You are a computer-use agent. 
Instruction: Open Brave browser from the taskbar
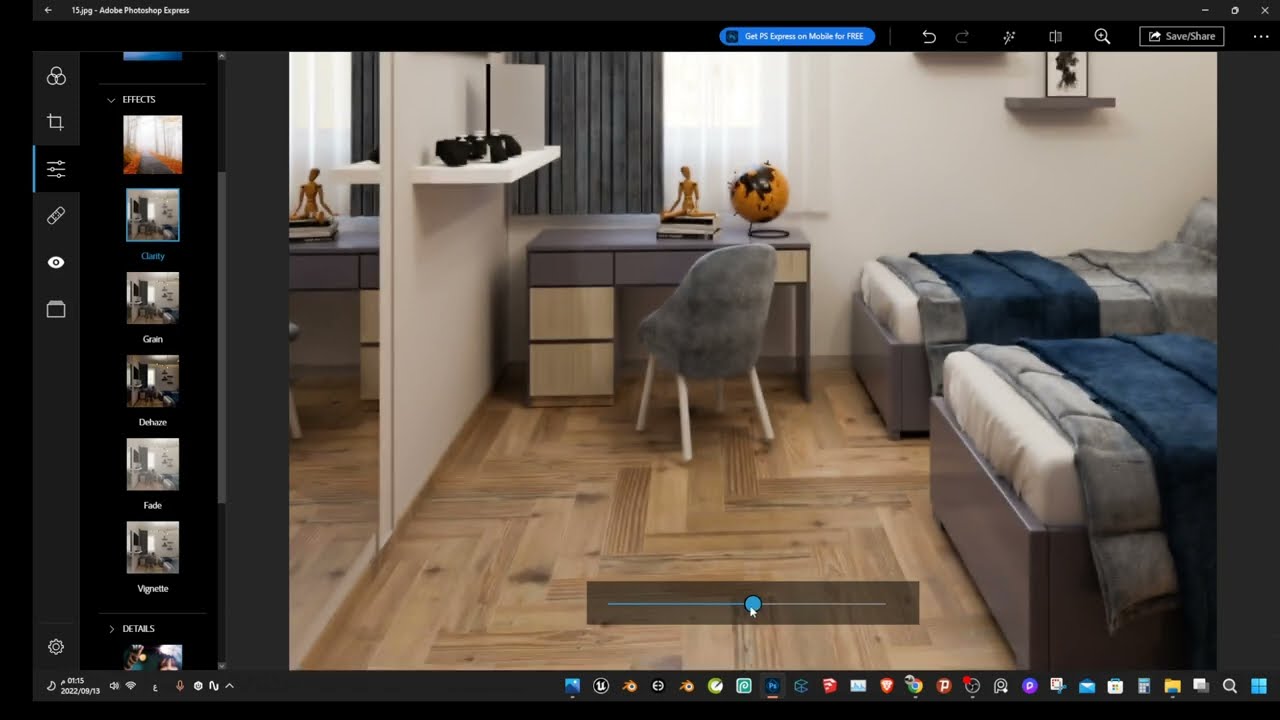(x=886, y=686)
